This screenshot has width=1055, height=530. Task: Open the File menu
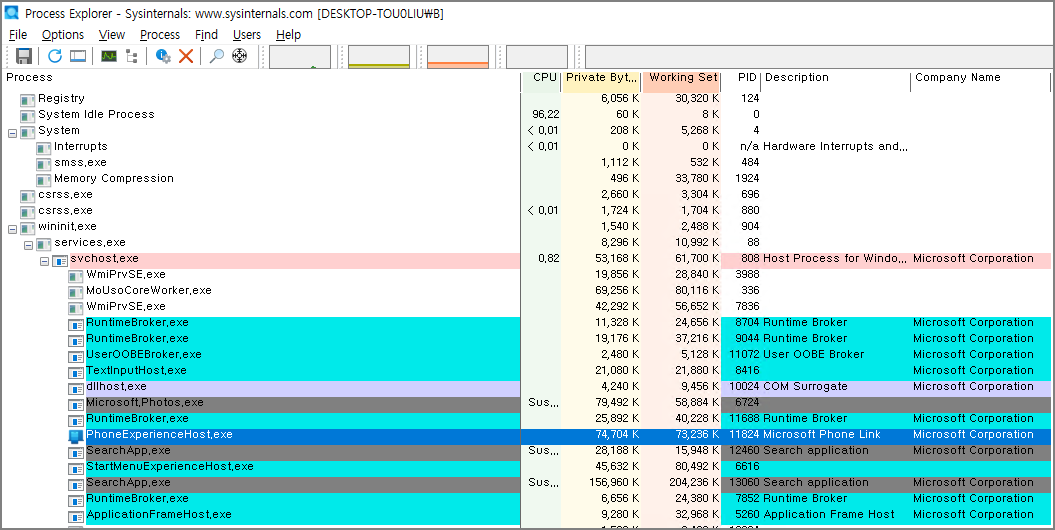tap(18, 35)
